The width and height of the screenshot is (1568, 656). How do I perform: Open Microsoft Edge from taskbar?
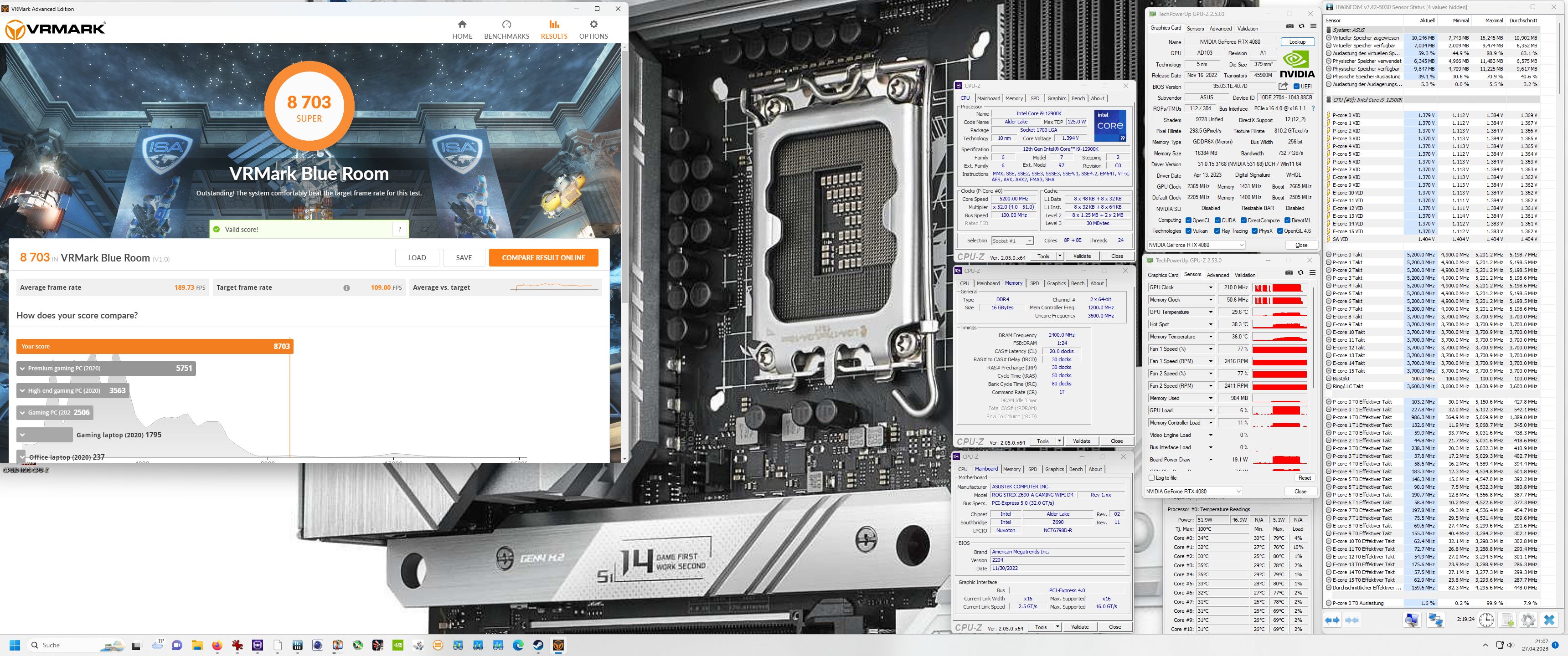coord(518,645)
